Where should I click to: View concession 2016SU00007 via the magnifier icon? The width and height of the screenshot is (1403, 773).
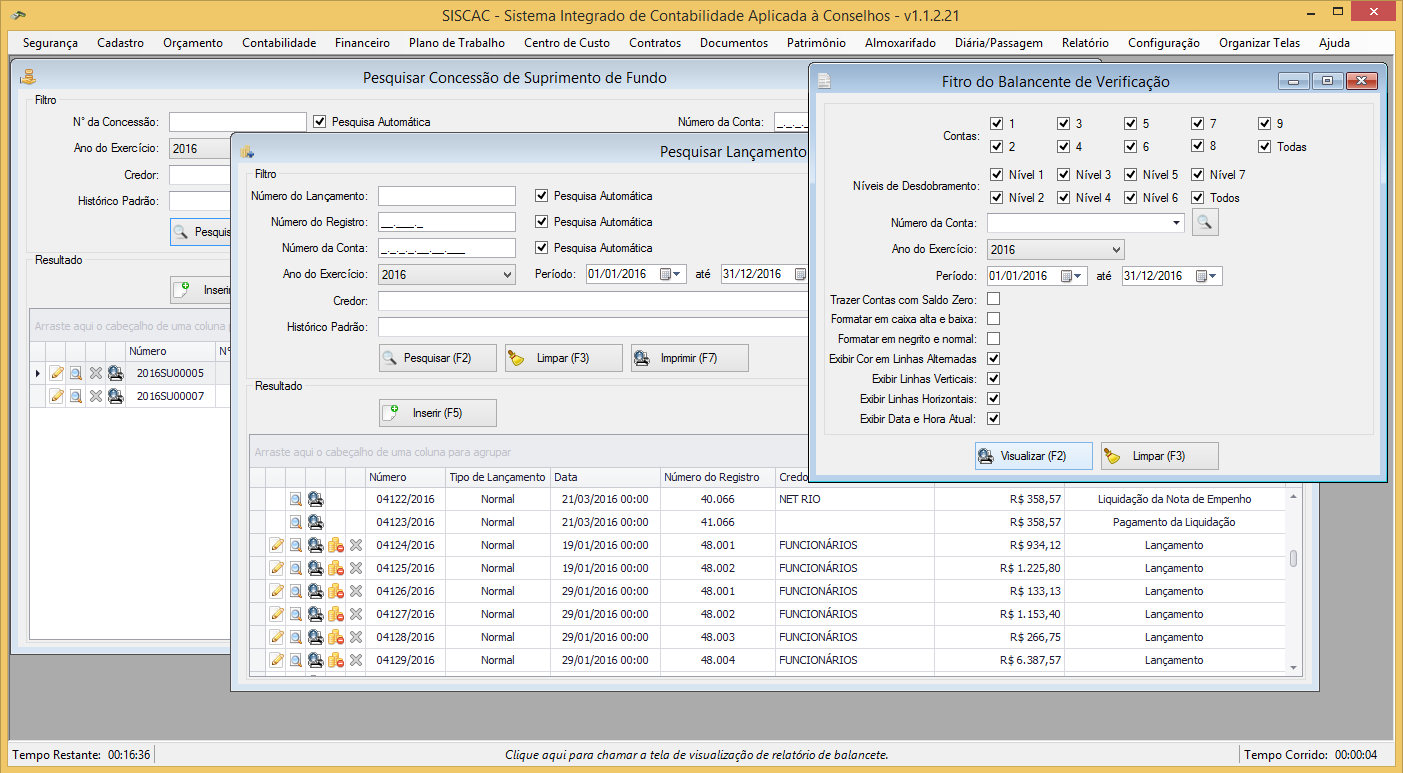pos(76,396)
